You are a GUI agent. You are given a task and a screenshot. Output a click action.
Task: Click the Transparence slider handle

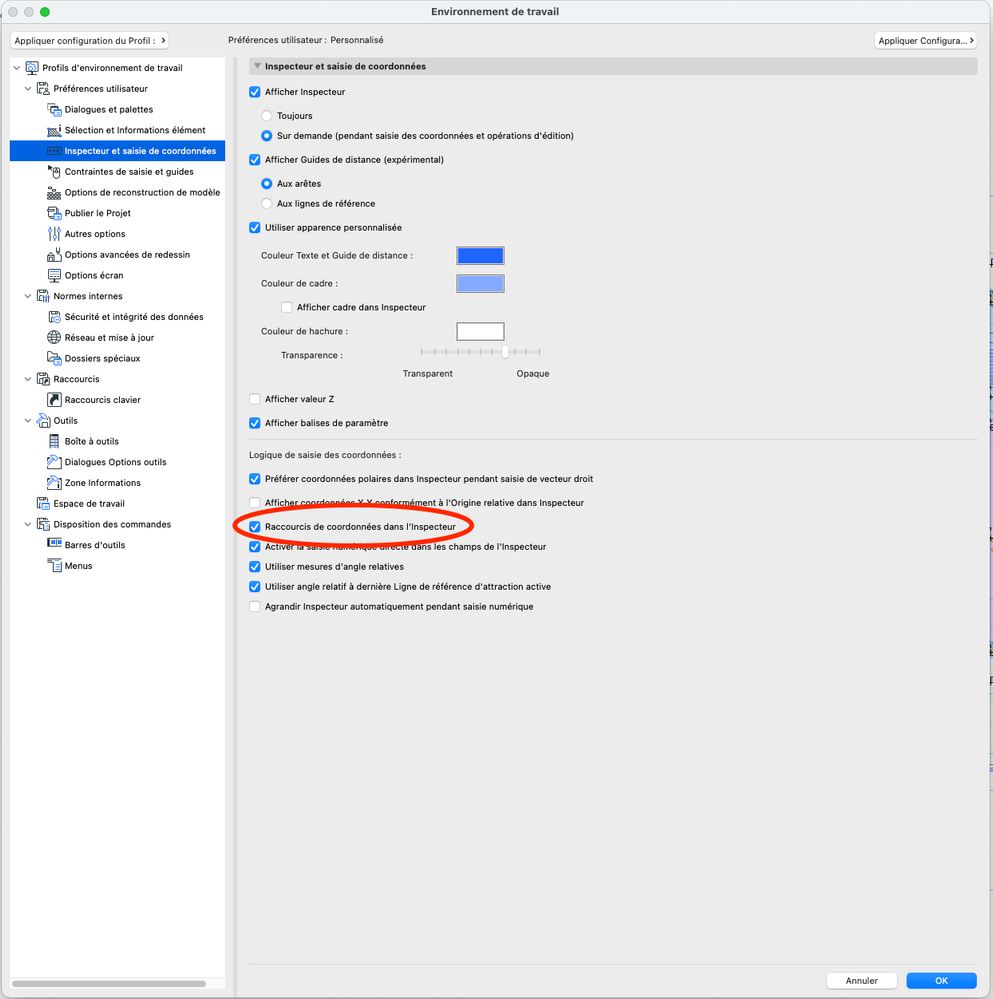(505, 352)
